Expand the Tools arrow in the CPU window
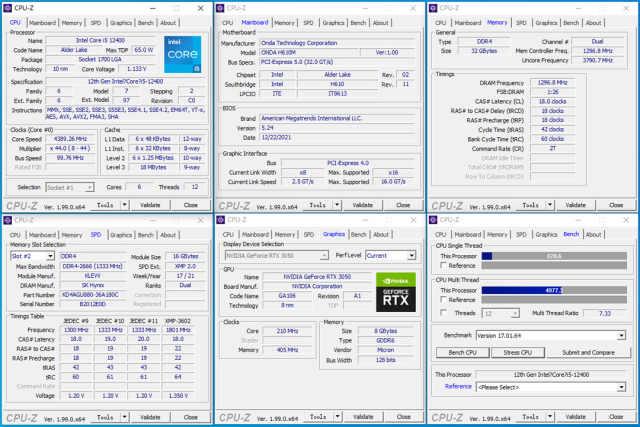Screen dimensions: 640x427 tap(125, 205)
